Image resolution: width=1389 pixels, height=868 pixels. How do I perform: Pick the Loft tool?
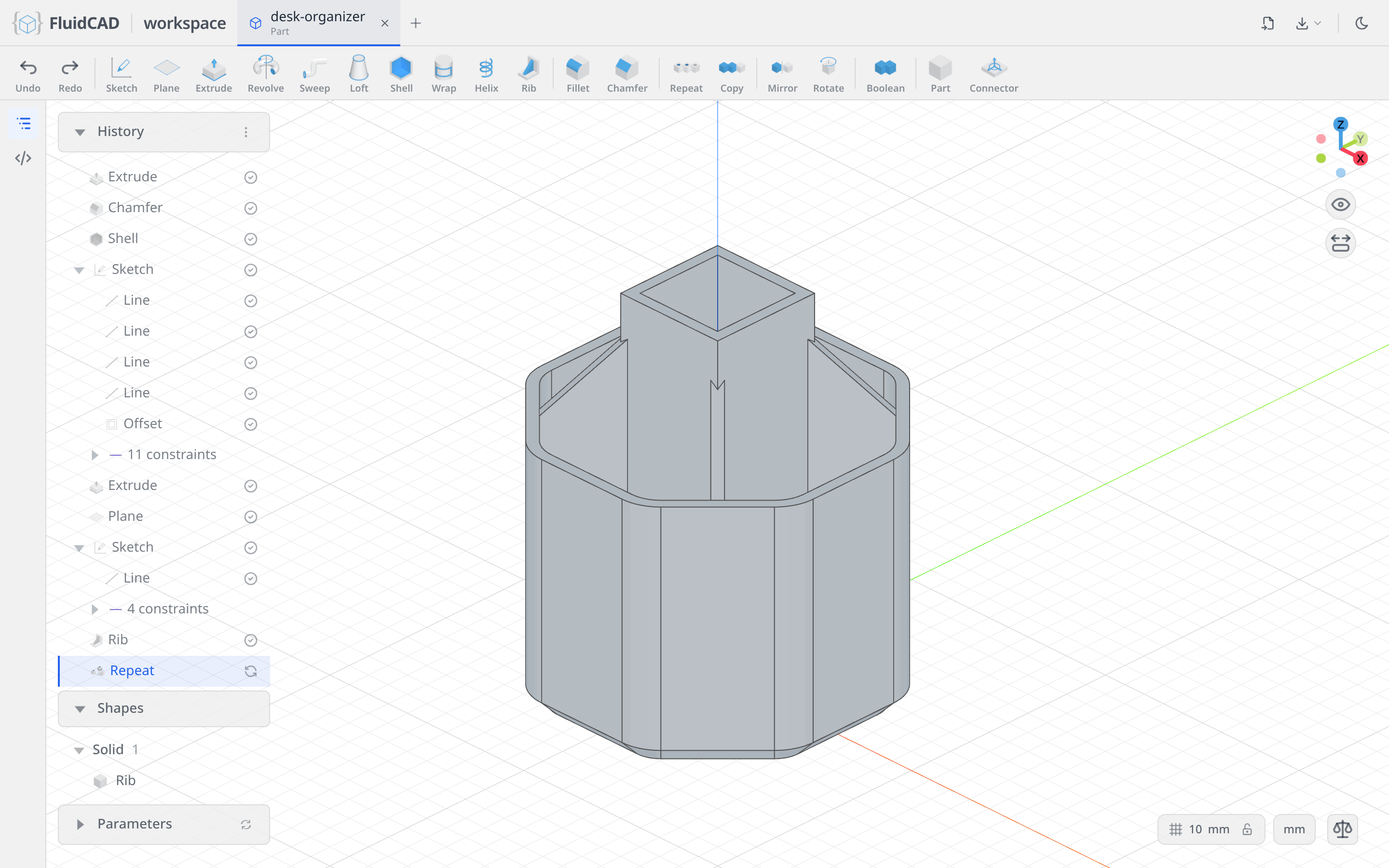(x=359, y=75)
